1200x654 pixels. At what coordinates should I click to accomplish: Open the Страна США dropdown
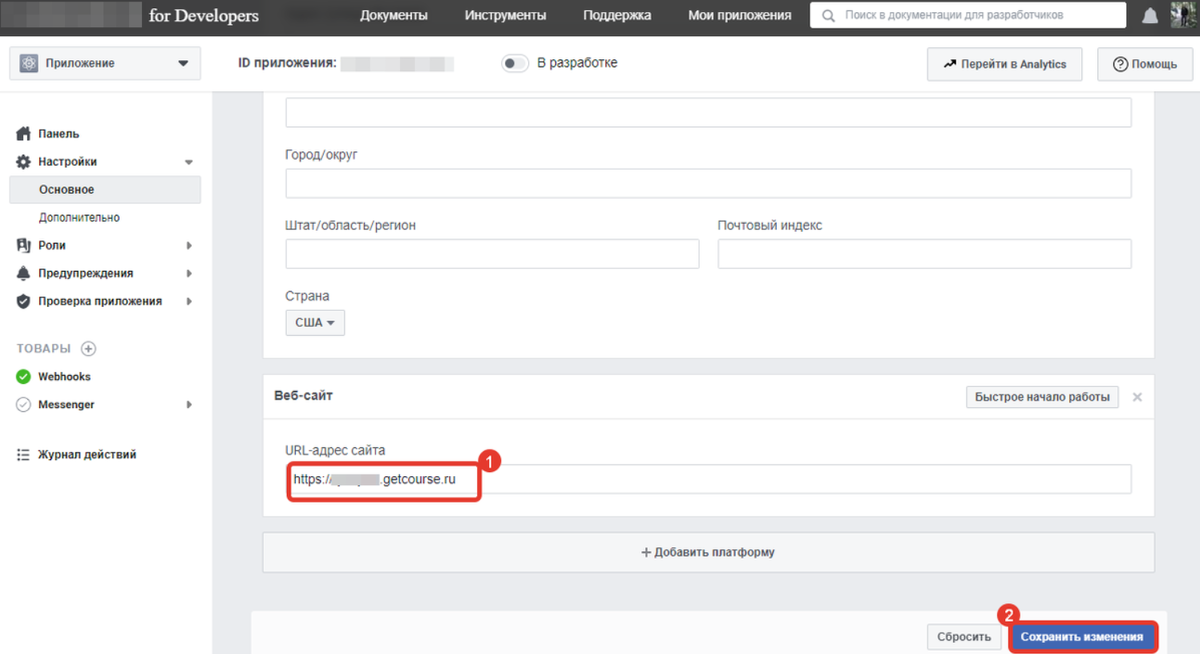(x=315, y=323)
